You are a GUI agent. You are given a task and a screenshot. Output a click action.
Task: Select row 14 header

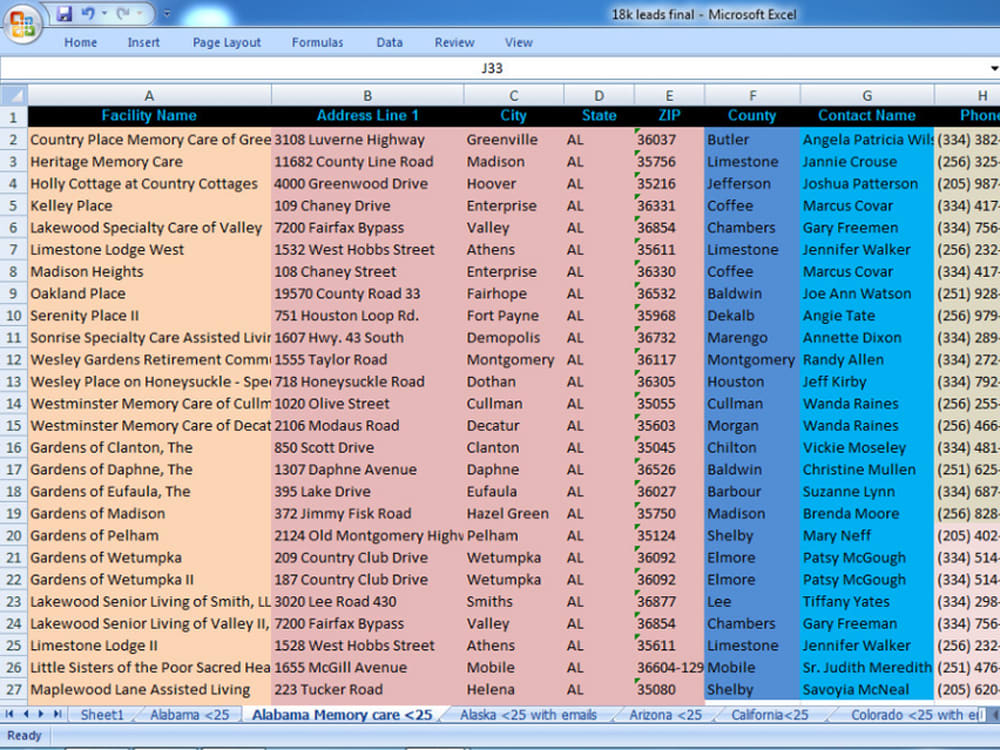click(13, 404)
